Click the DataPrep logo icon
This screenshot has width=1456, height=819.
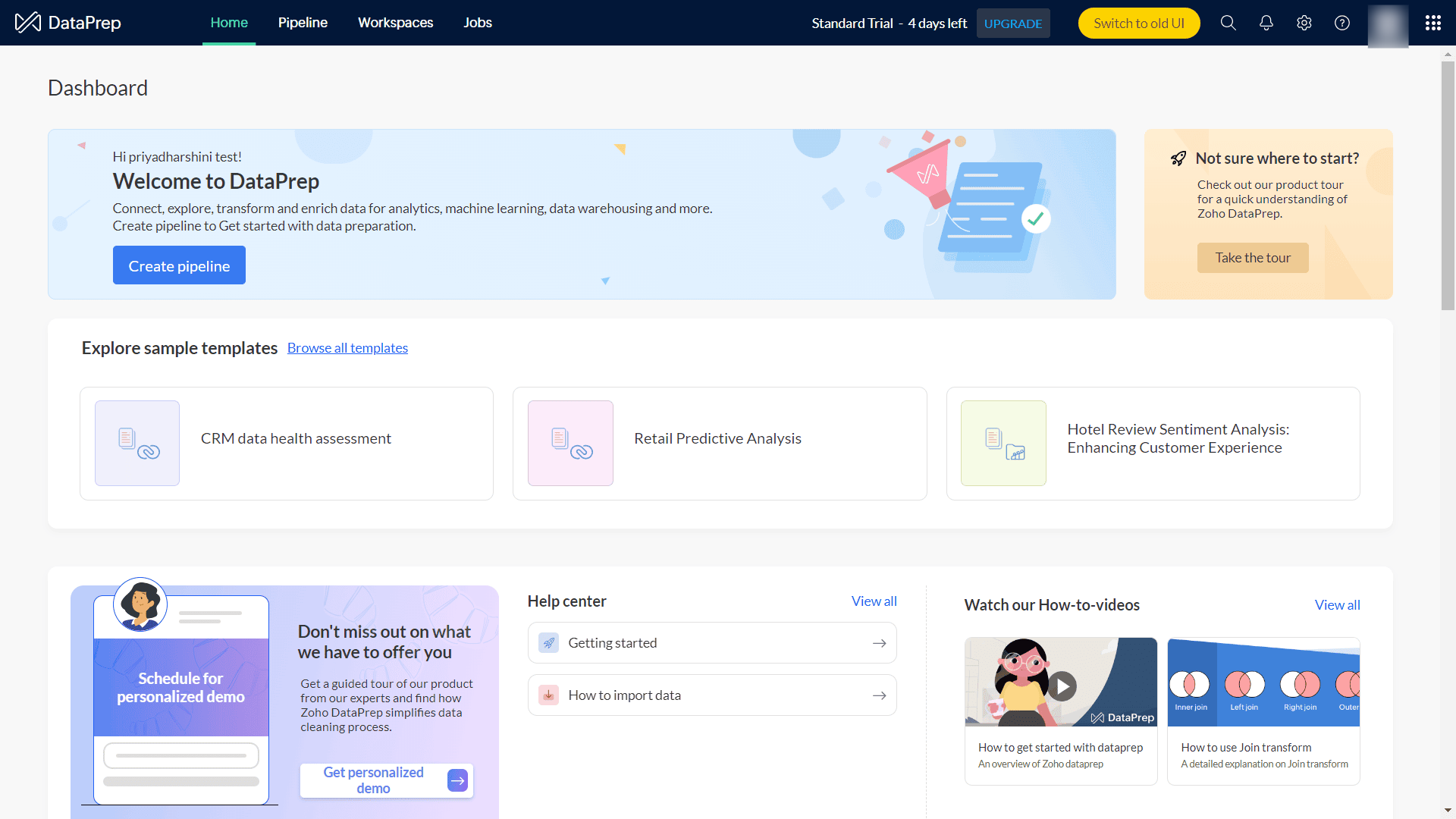tap(28, 23)
